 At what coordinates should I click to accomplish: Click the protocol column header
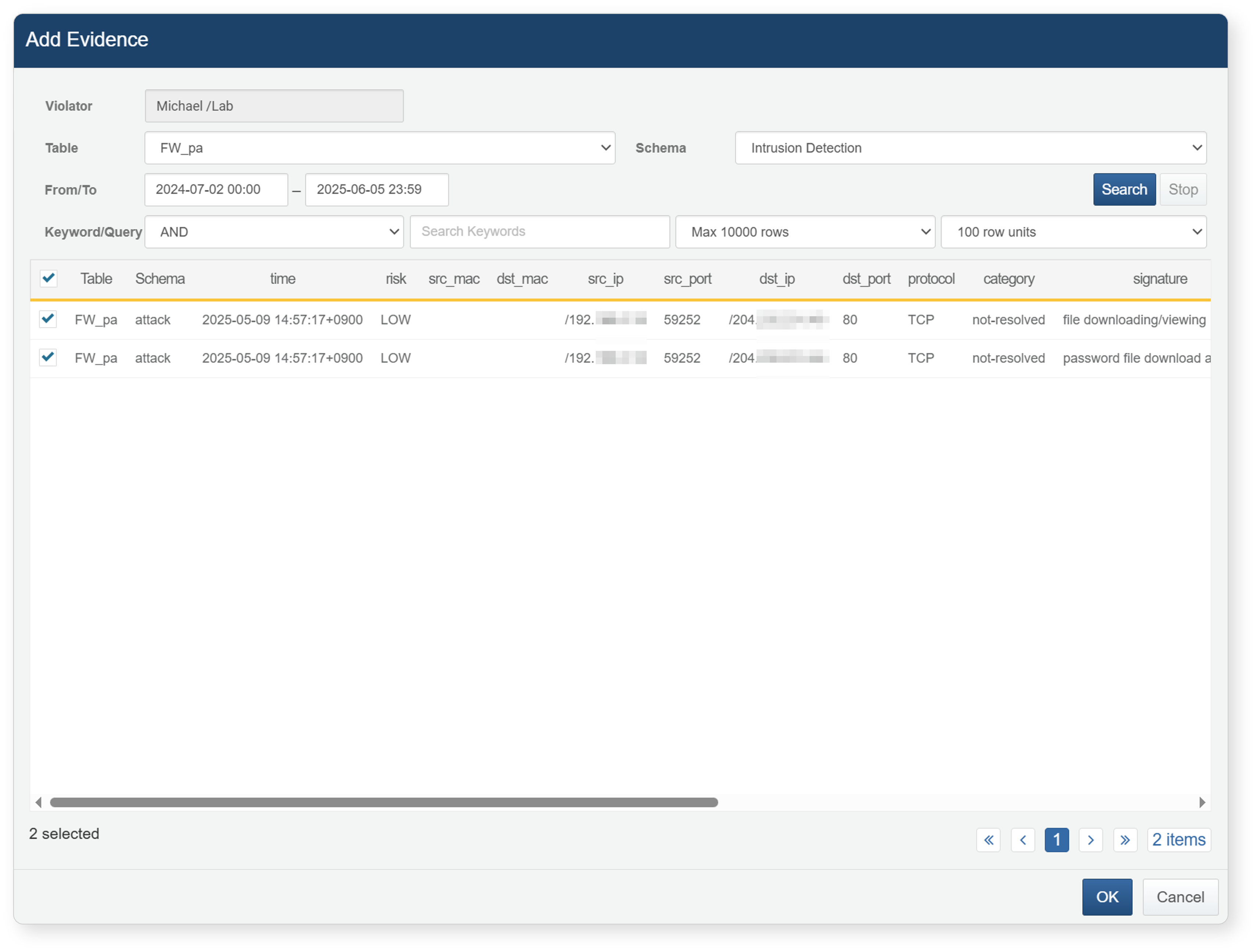coord(931,279)
